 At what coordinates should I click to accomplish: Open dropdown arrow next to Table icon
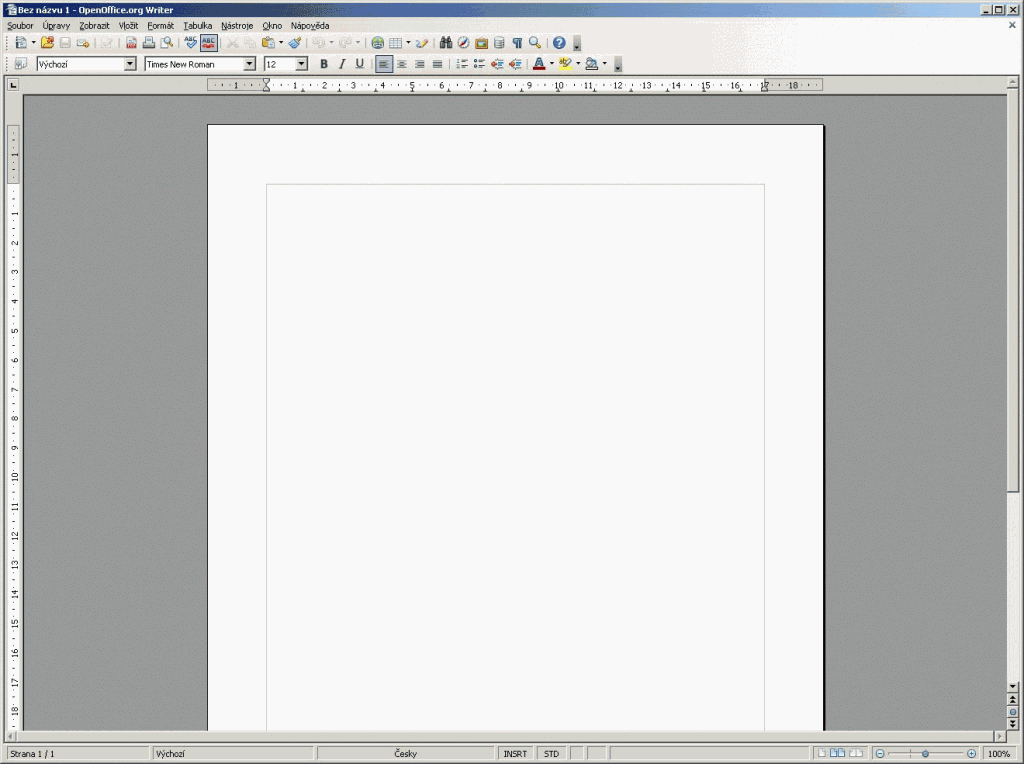point(408,43)
